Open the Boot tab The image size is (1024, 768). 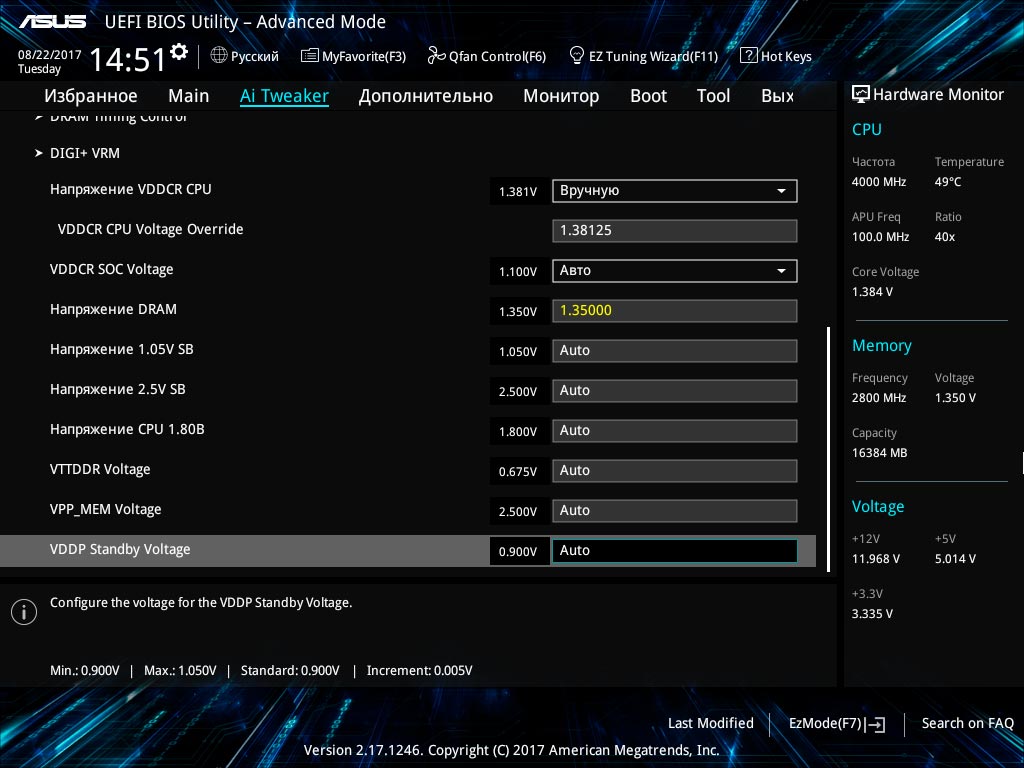tap(648, 96)
